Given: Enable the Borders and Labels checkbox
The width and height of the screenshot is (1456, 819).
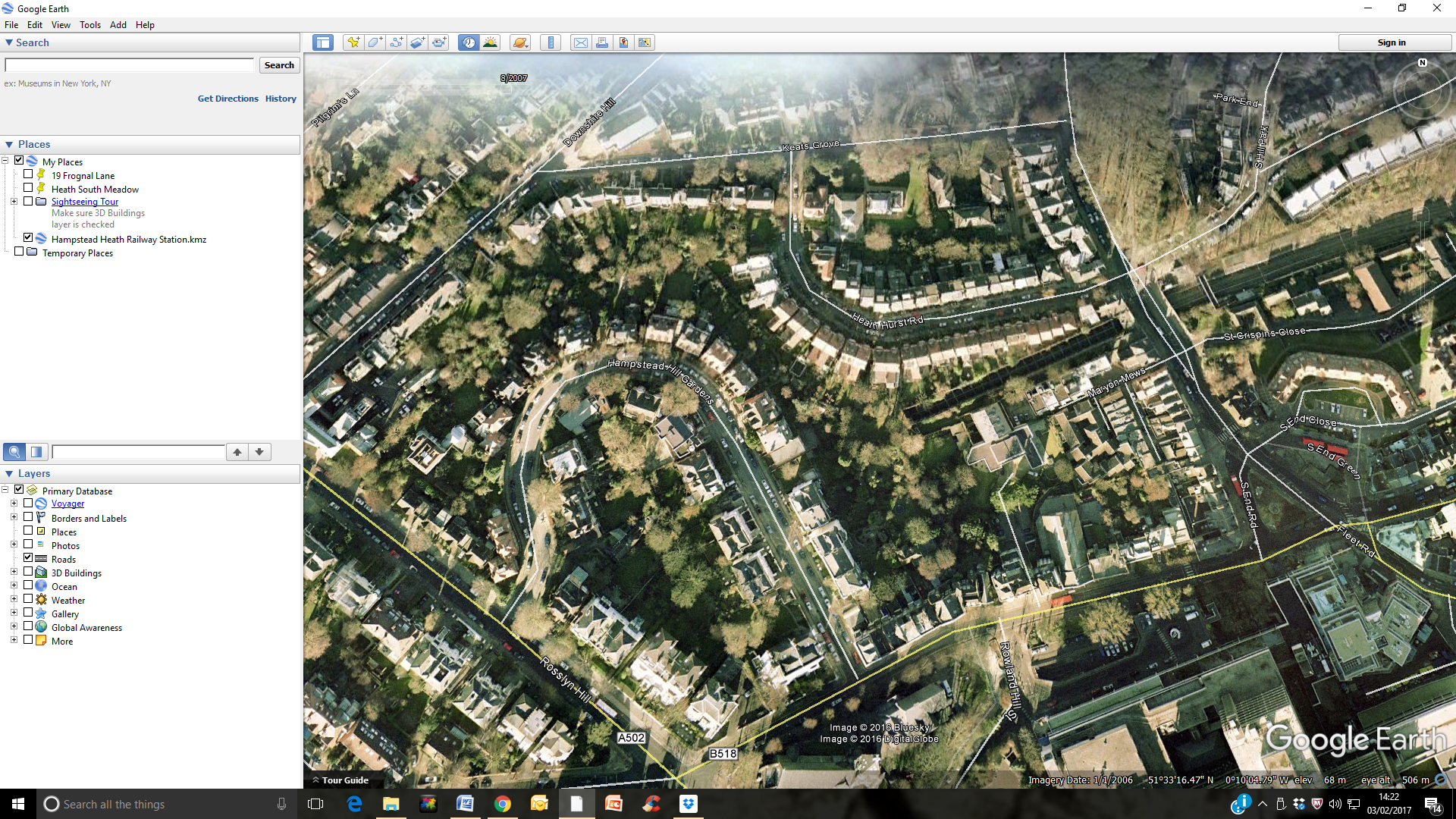Looking at the screenshot, I should (28, 517).
